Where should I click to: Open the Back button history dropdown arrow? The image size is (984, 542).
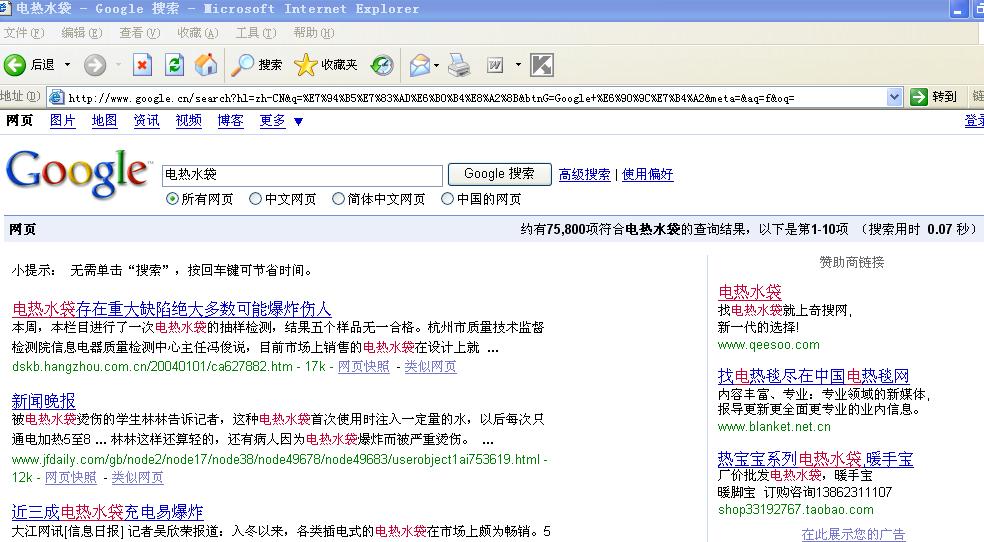67,65
